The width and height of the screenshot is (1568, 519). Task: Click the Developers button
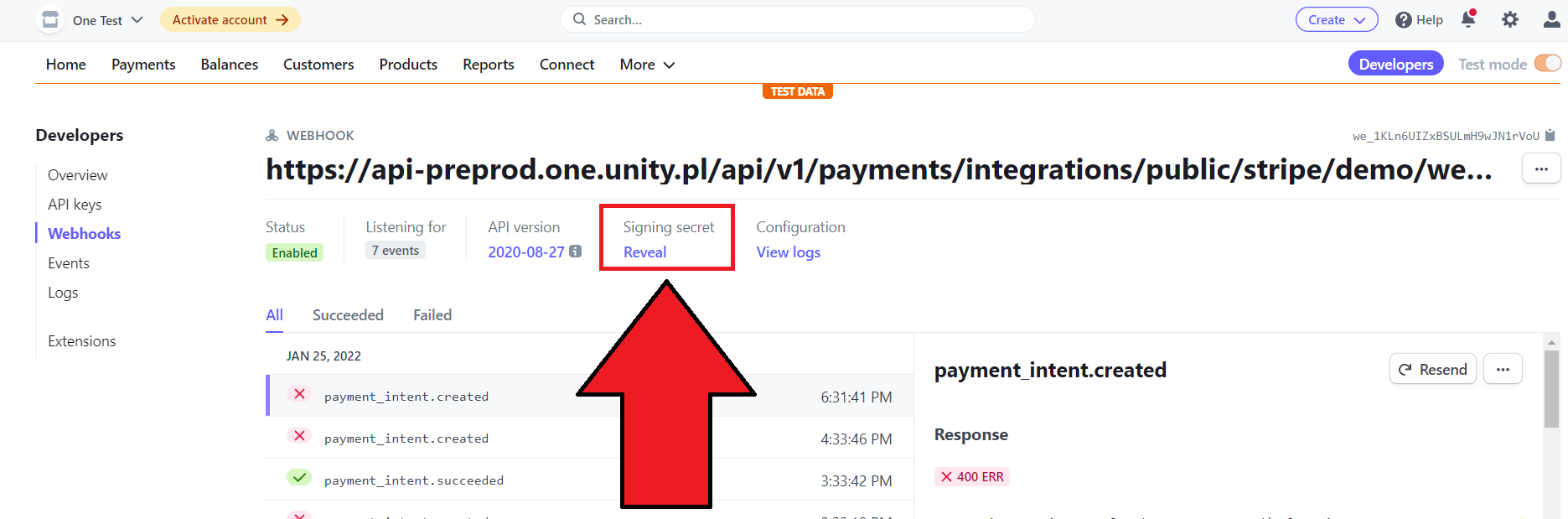(x=1396, y=64)
